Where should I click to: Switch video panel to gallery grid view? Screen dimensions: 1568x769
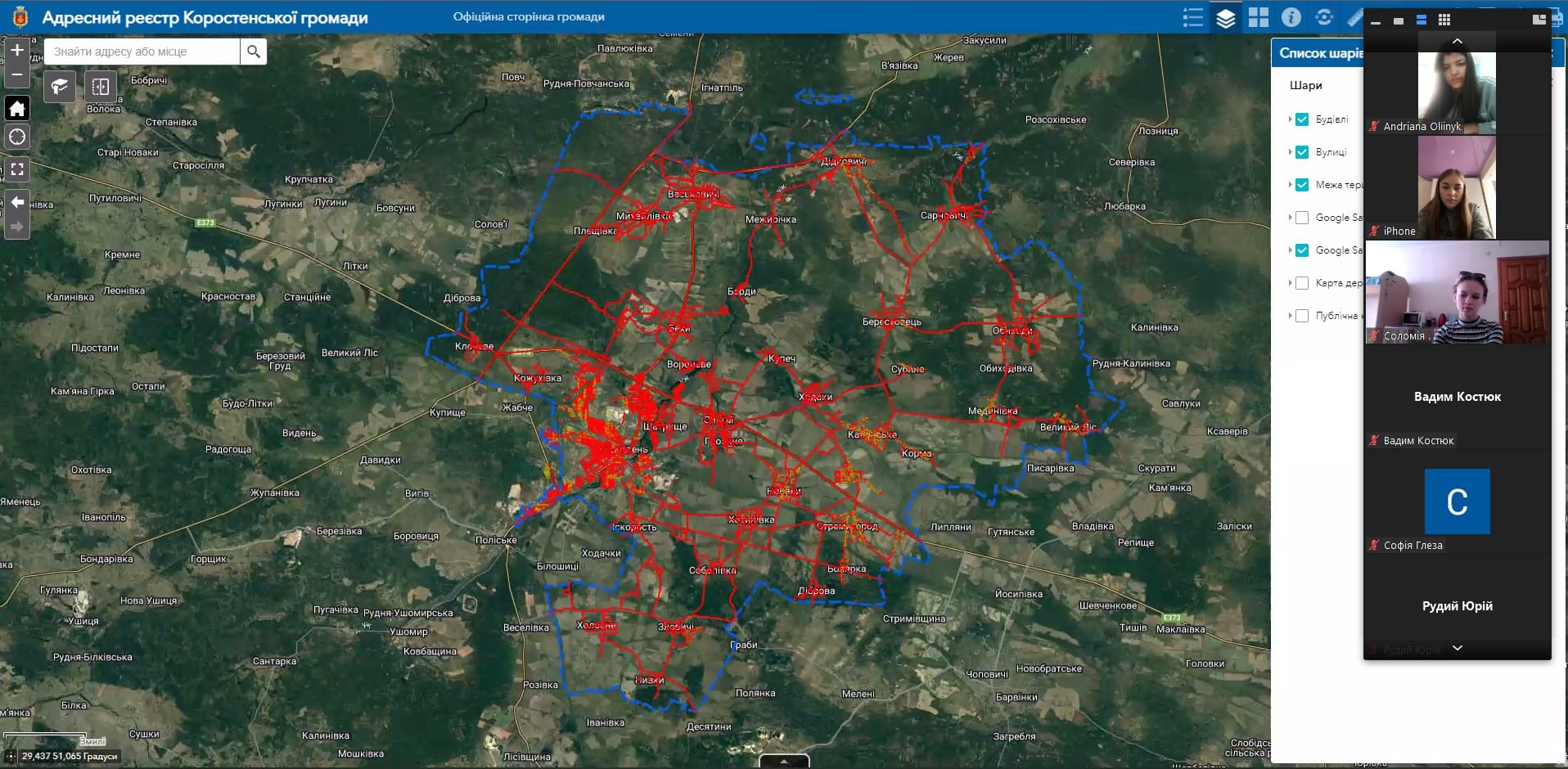tap(1444, 20)
